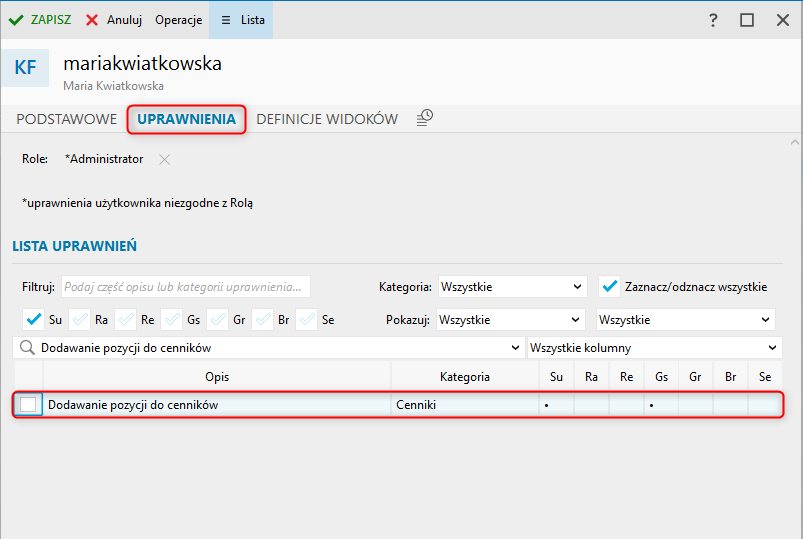The image size is (803, 539).
Task: Click the LISTA UPRAWNIEŃ section header
Action: pos(75,246)
